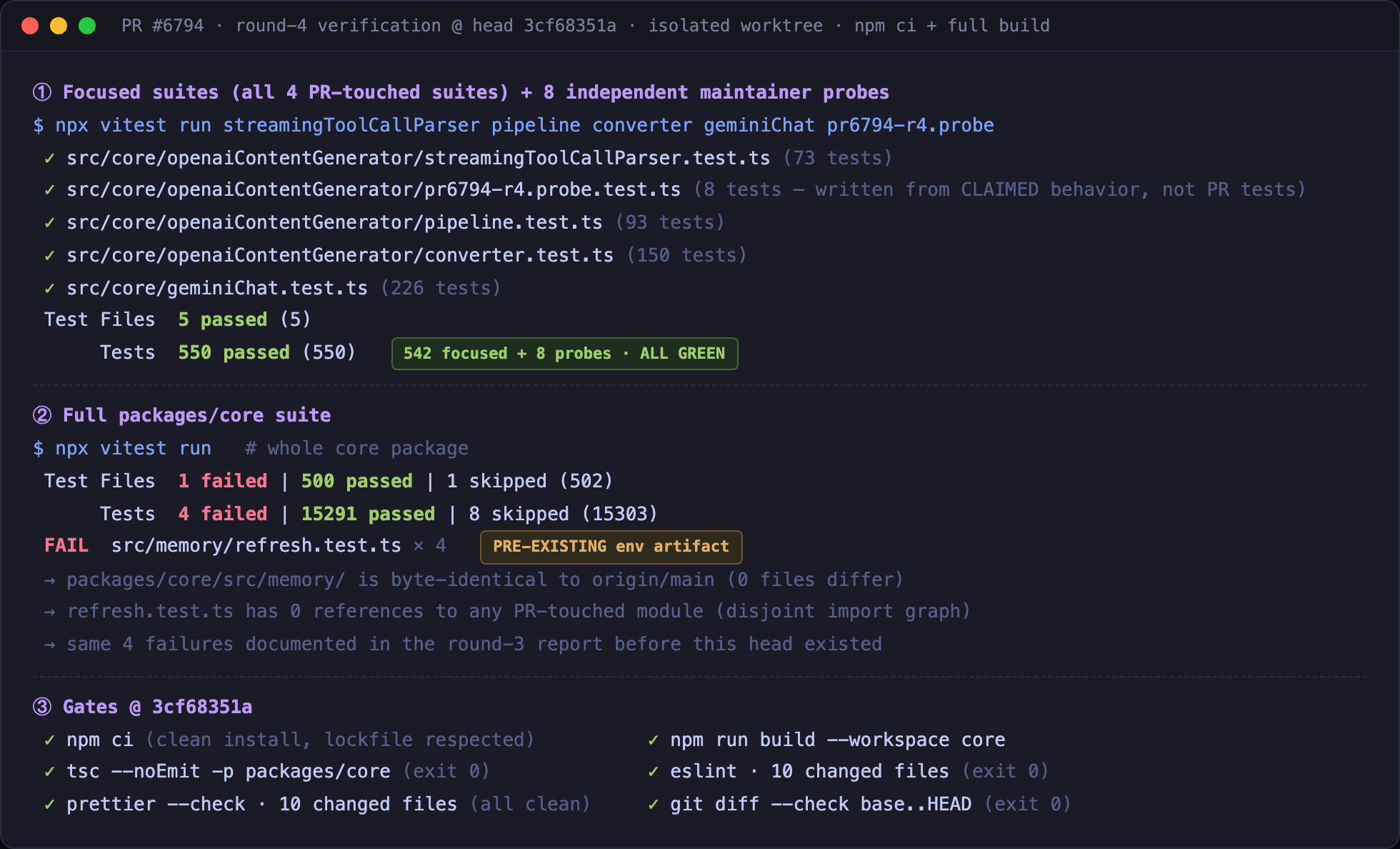Click the 'npm run build --workspace core' gate
The image size is (1400, 849).
(x=826, y=740)
